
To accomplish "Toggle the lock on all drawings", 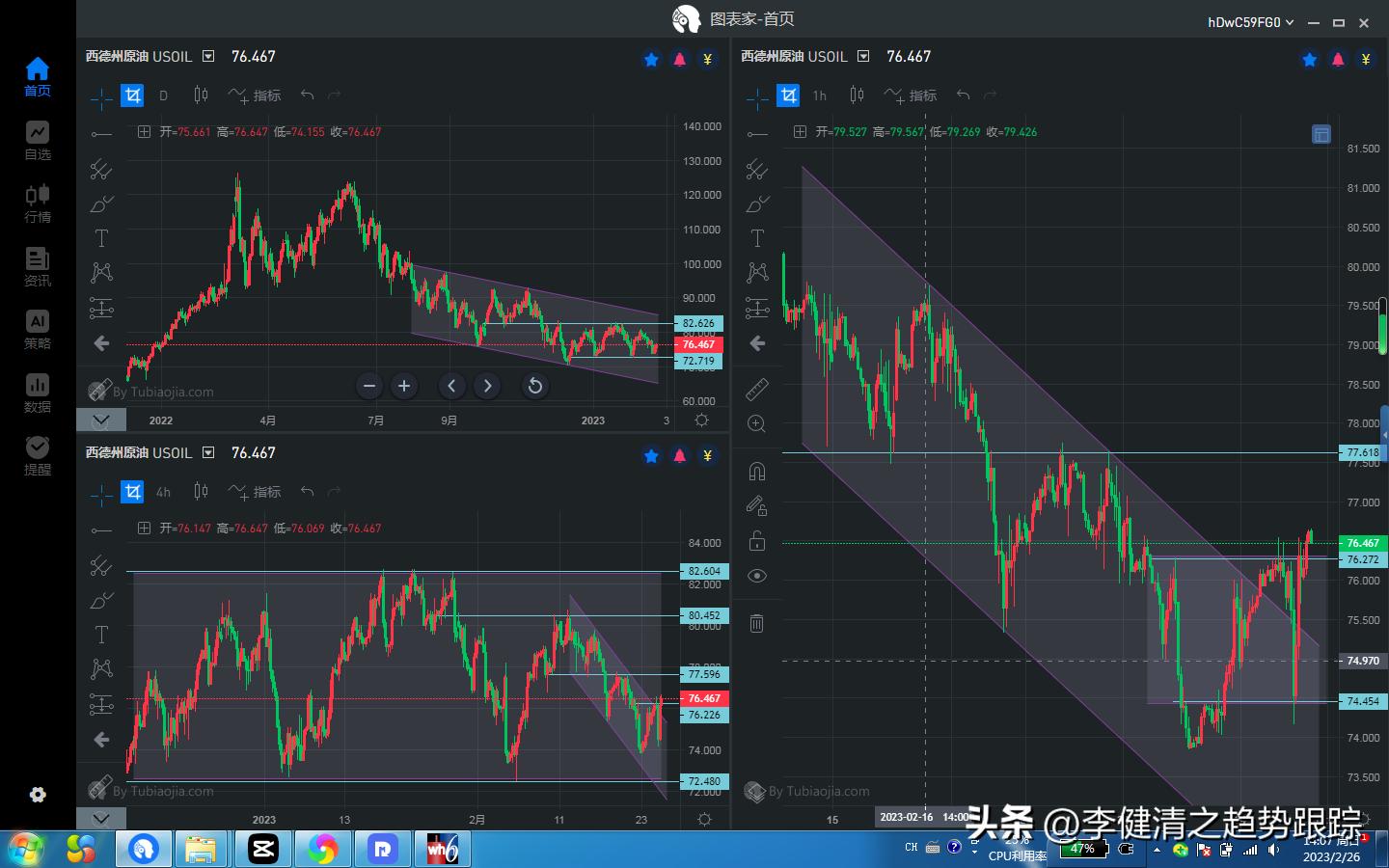I will click(757, 540).
